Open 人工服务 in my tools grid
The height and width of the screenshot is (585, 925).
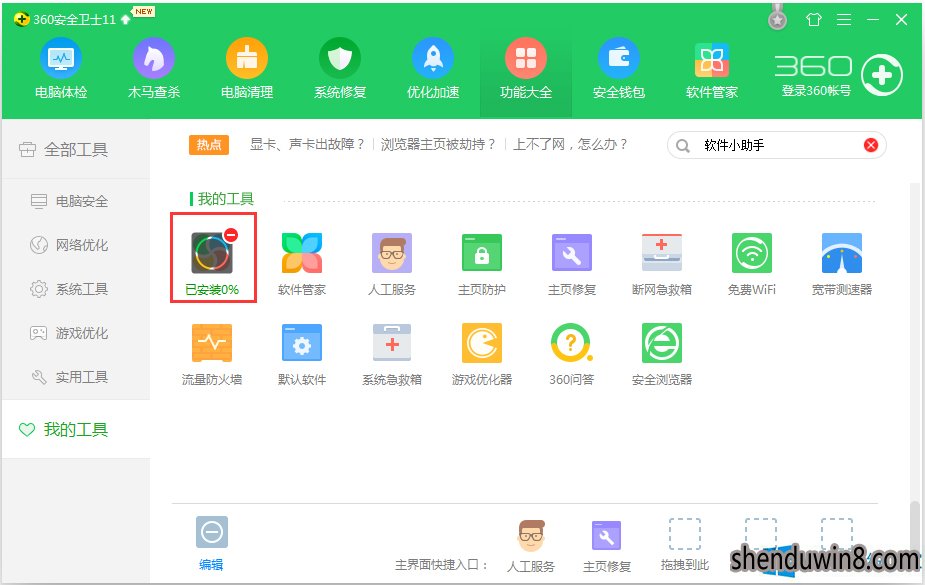[x=392, y=264]
